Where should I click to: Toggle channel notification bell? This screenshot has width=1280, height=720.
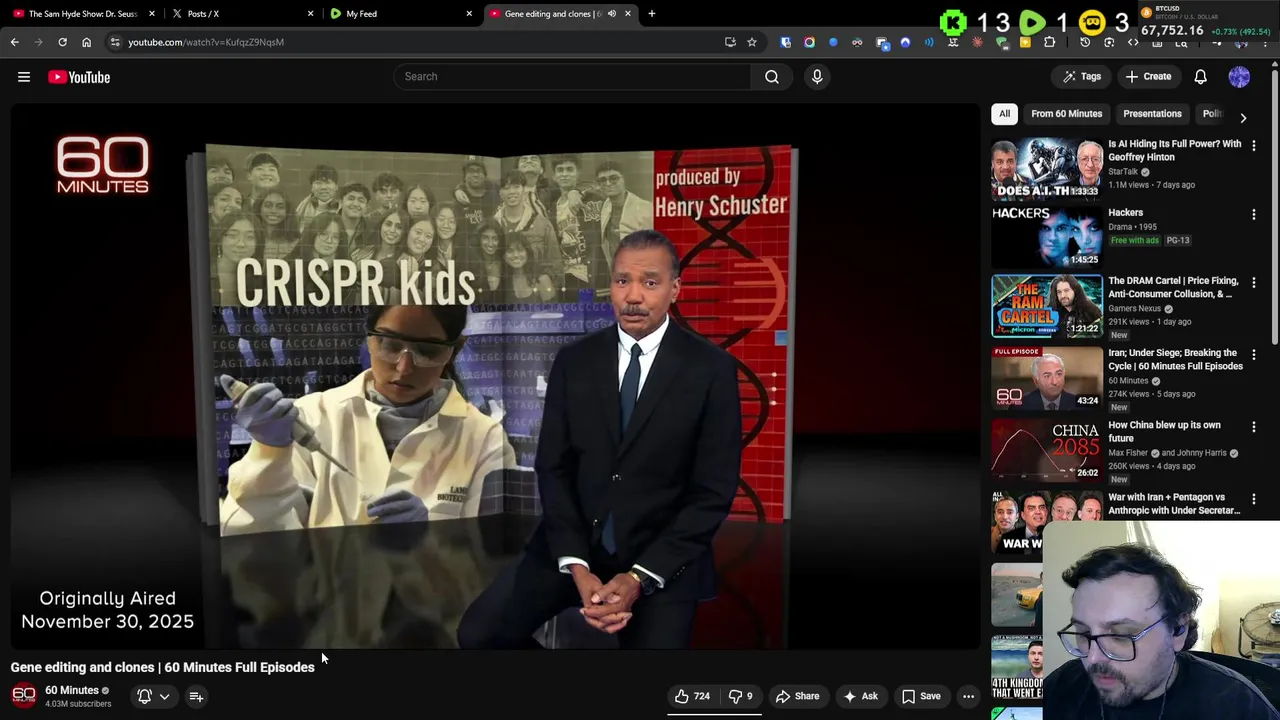[x=144, y=696]
